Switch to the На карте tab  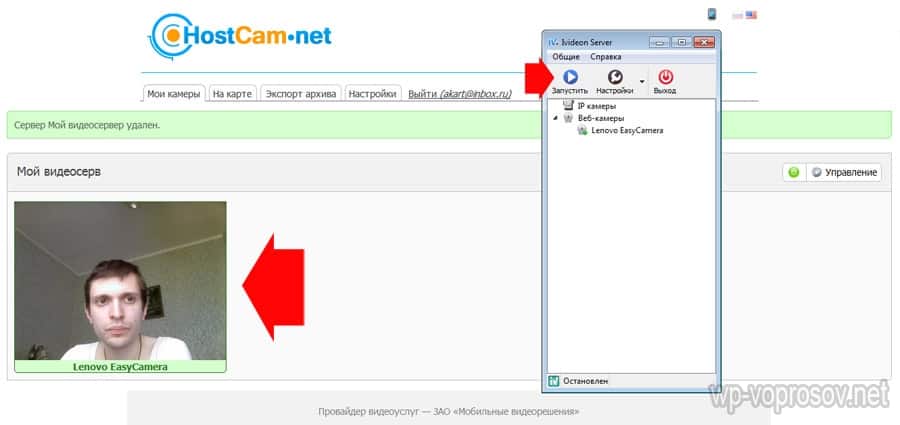232,94
